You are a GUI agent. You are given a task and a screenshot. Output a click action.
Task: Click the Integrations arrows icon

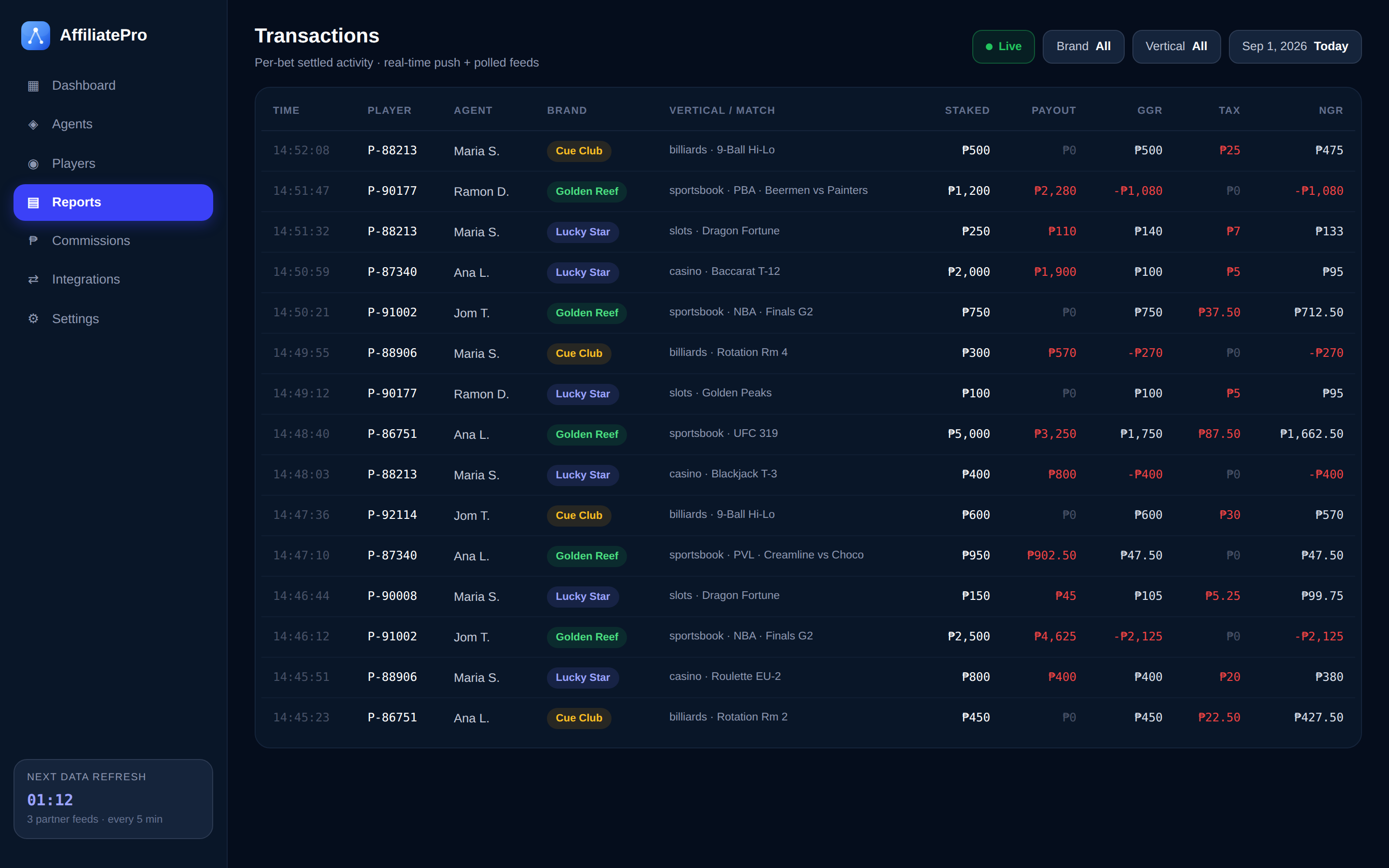tap(33, 279)
